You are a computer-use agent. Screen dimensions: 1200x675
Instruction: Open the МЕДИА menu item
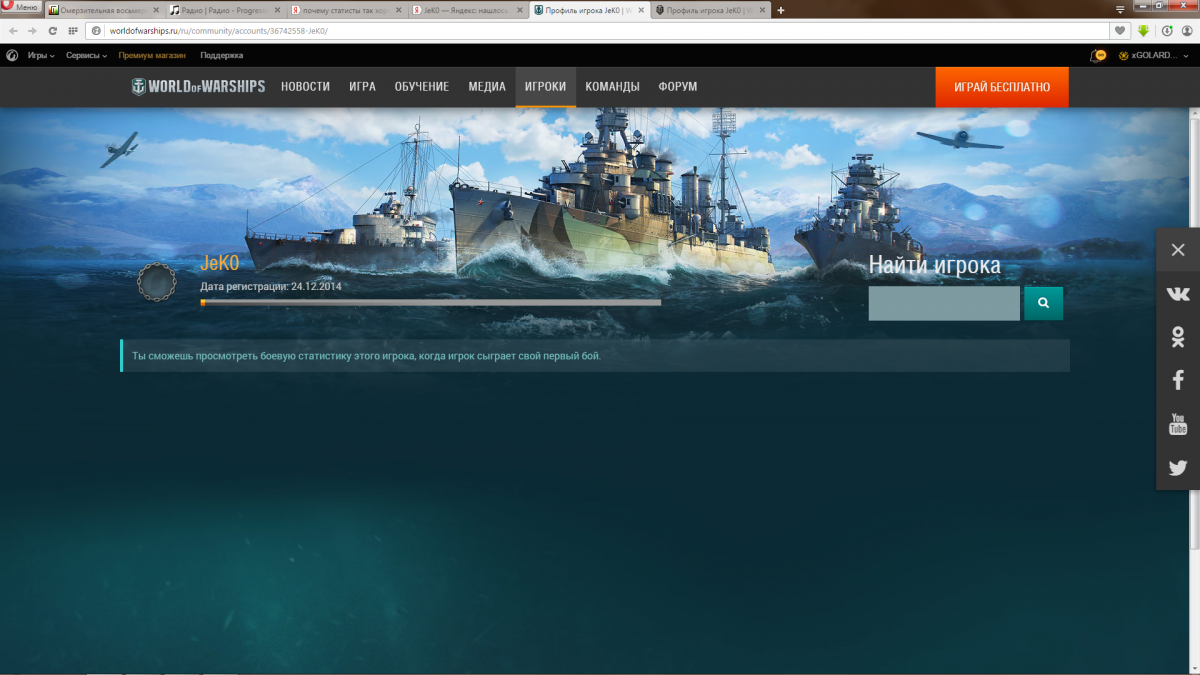coord(487,87)
